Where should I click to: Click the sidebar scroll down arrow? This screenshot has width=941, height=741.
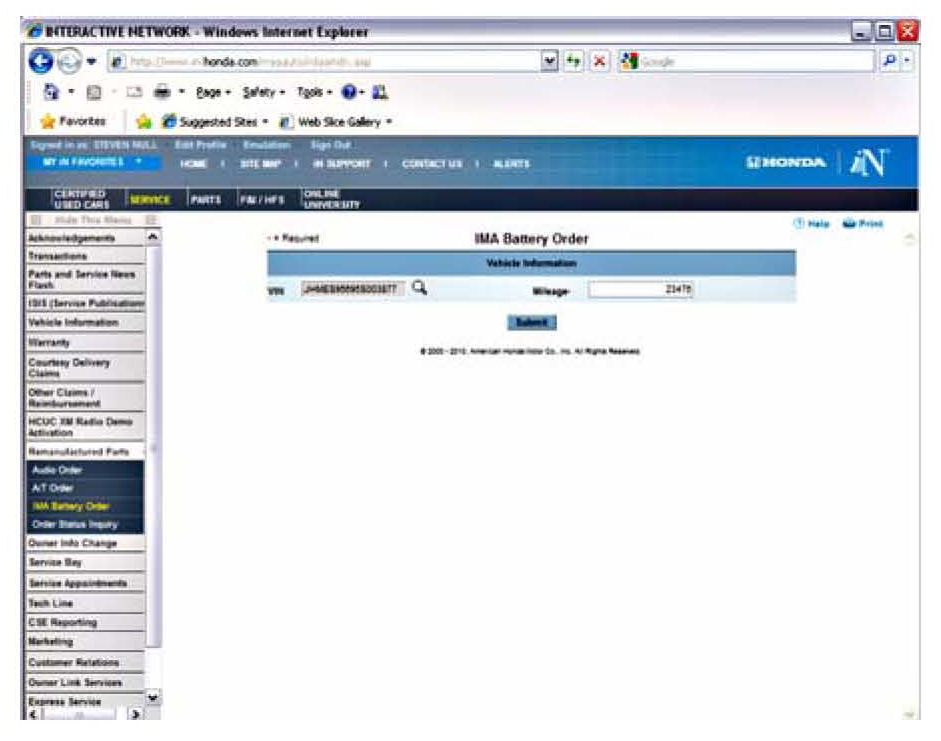click(153, 696)
